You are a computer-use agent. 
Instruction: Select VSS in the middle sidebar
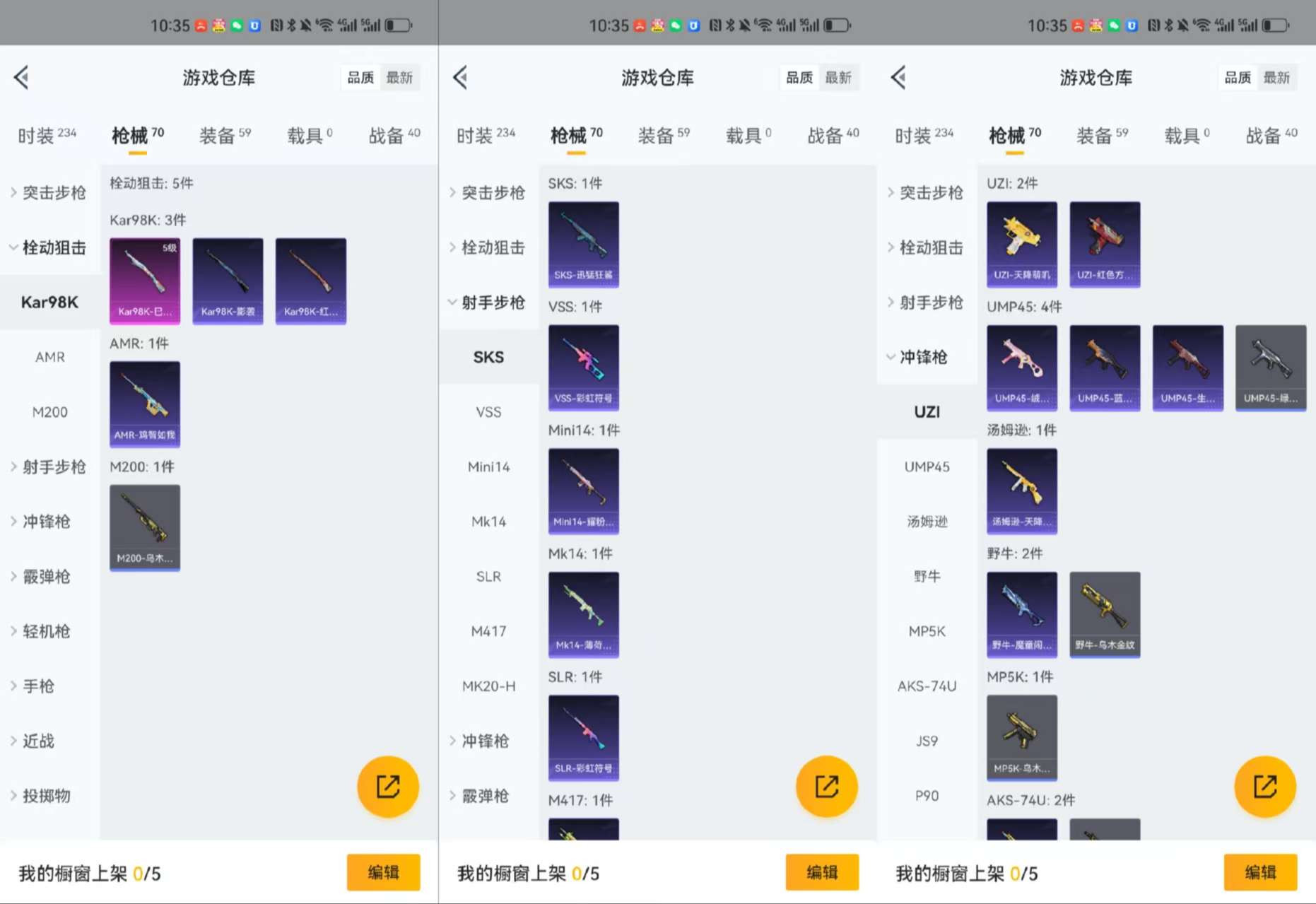488,412
